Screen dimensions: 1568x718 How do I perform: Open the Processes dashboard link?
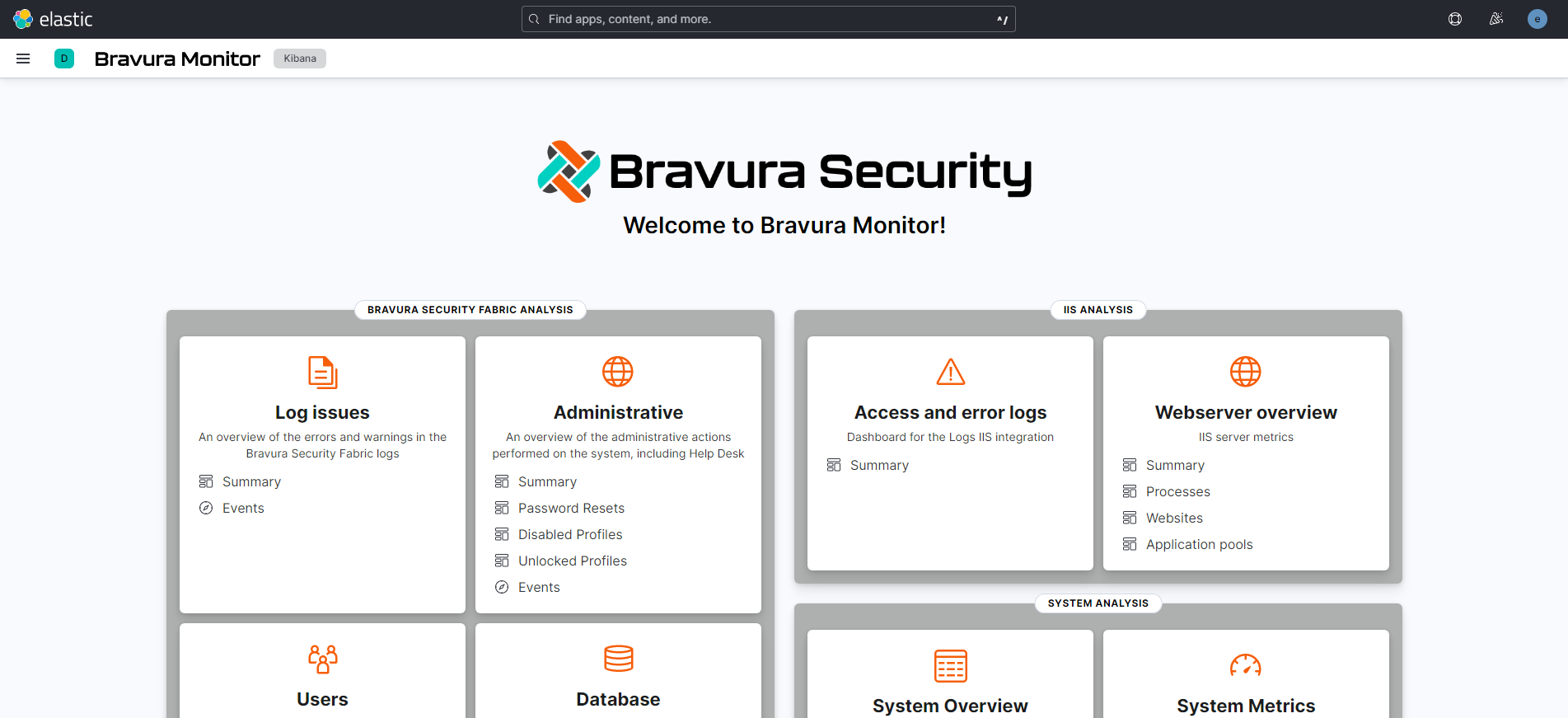1178,491
